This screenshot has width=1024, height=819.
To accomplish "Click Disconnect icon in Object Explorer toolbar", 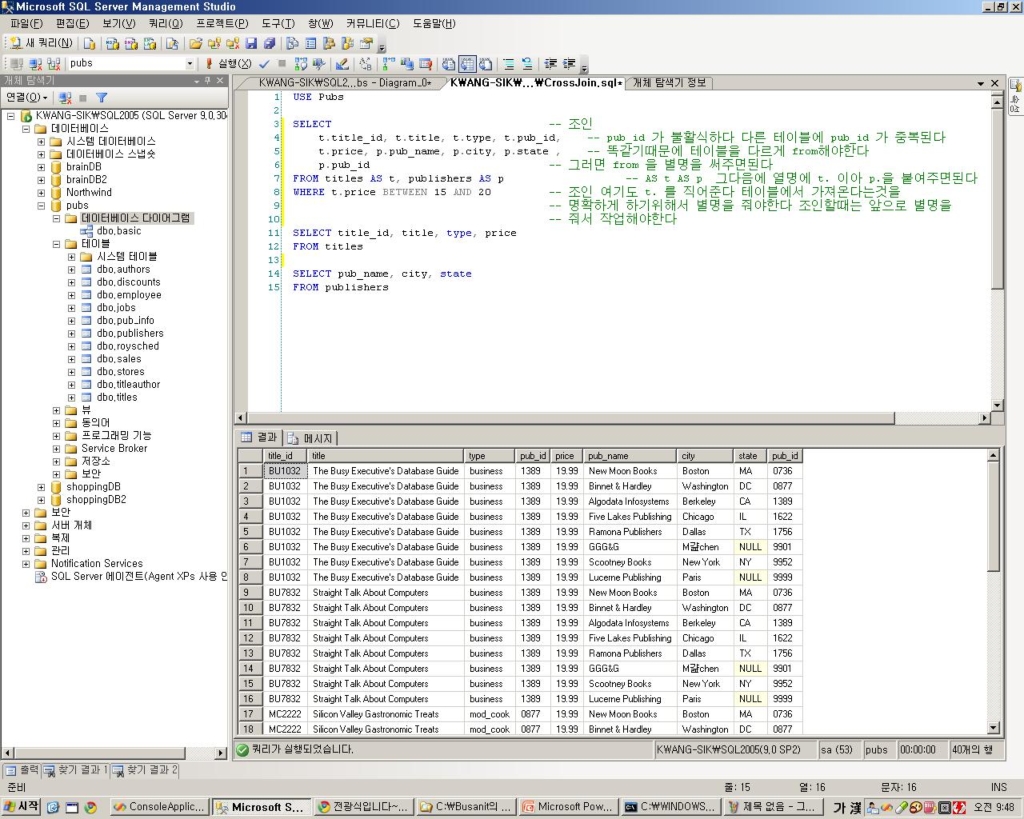I will [65, 97].
